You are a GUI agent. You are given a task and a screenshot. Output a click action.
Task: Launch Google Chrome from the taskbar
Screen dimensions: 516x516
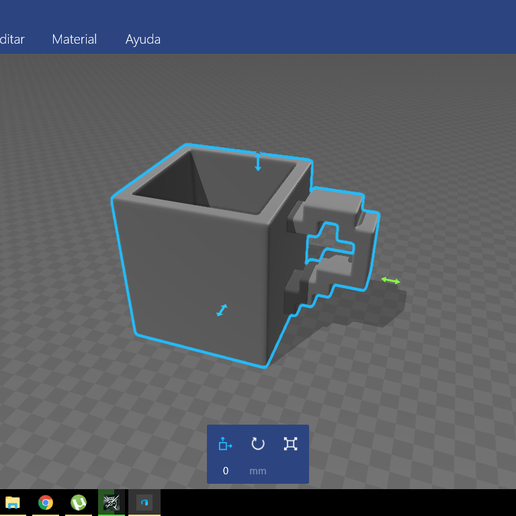pos(45,503)
